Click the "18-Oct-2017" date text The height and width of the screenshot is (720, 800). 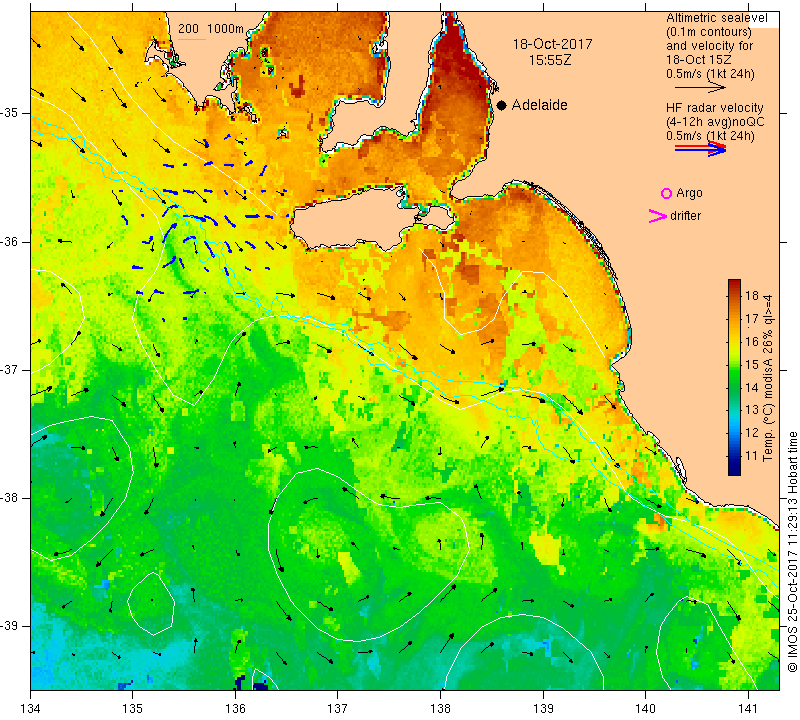553,44
